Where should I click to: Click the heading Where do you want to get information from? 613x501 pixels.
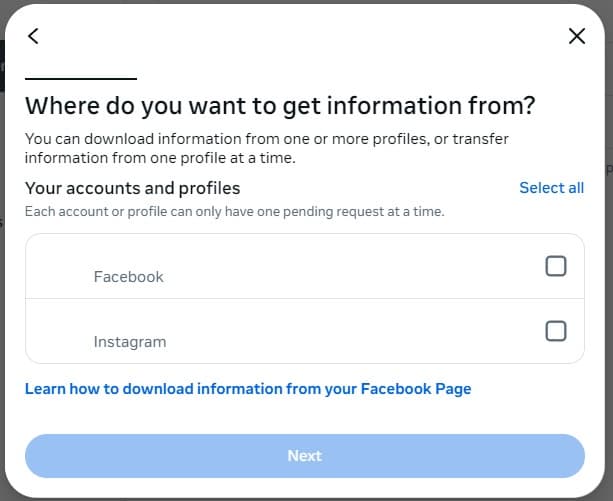pyautogui.click(x=280, y=106)
